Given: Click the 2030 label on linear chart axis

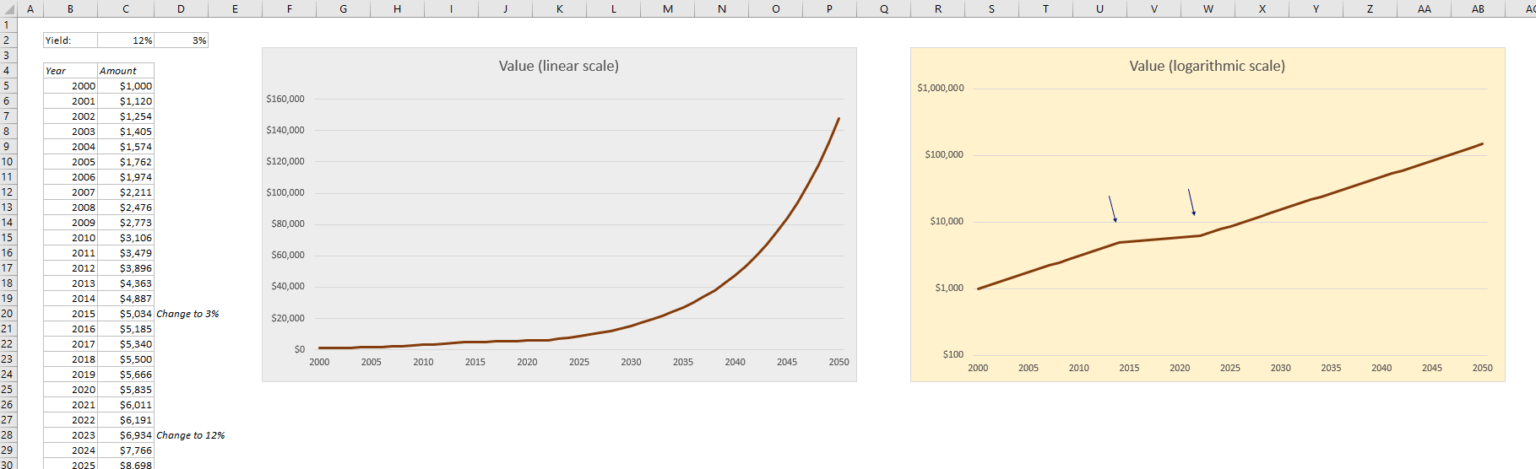Looking at the screenshot, I should click(630, 362).
